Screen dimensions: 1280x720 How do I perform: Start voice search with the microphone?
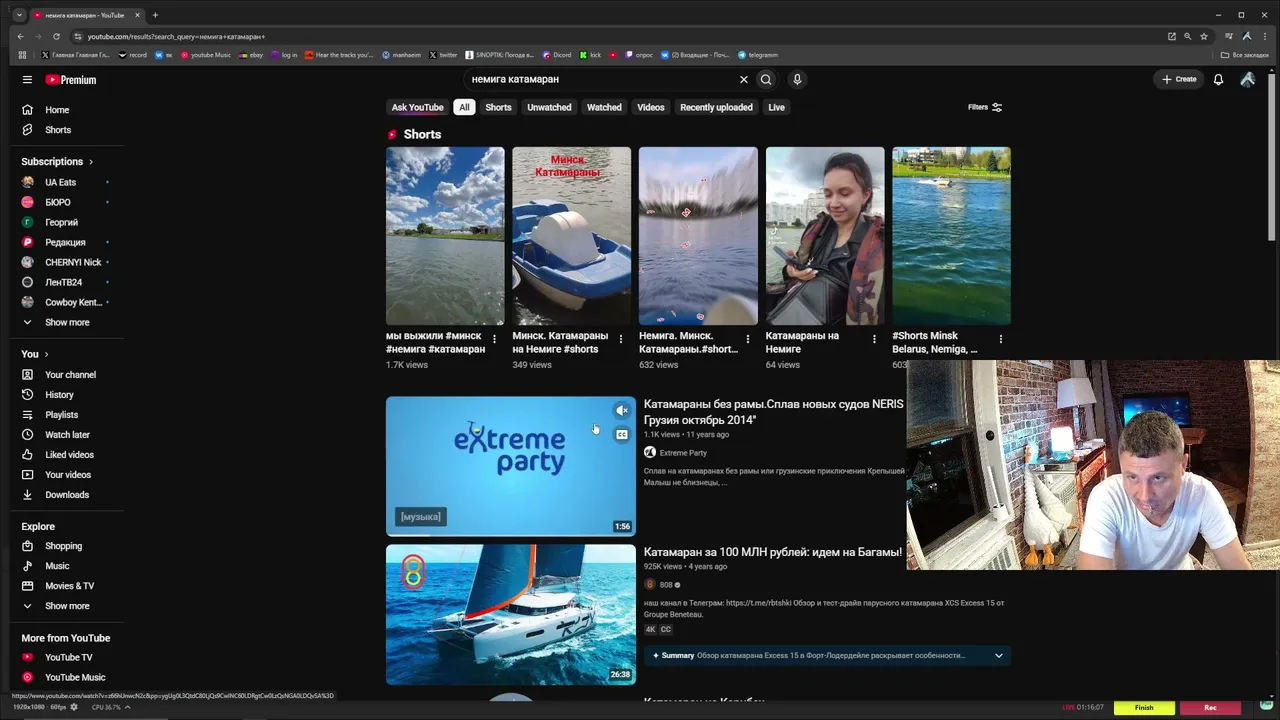tap(797, 80)
